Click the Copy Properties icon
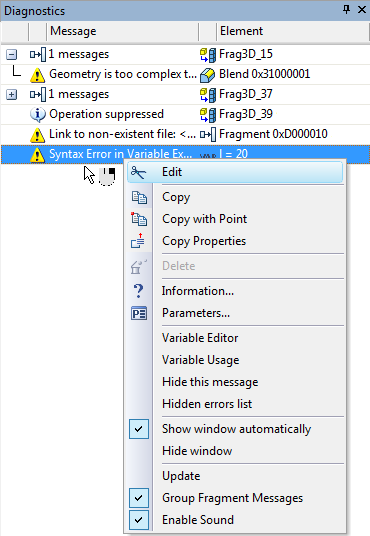This screenshot has height=536, width=370. point(138,241)
